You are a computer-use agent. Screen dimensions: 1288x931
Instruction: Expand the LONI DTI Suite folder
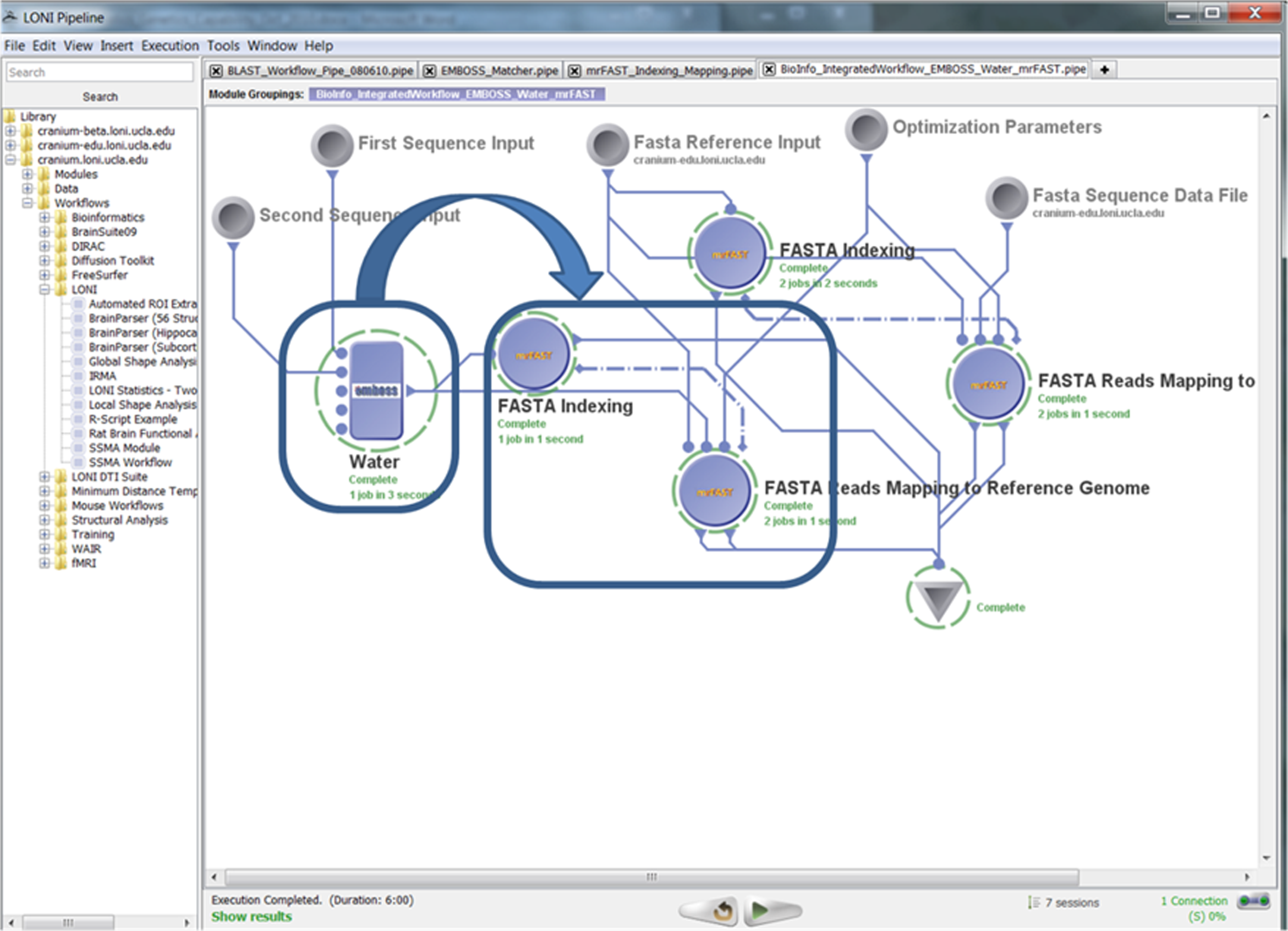pos(45,477)
